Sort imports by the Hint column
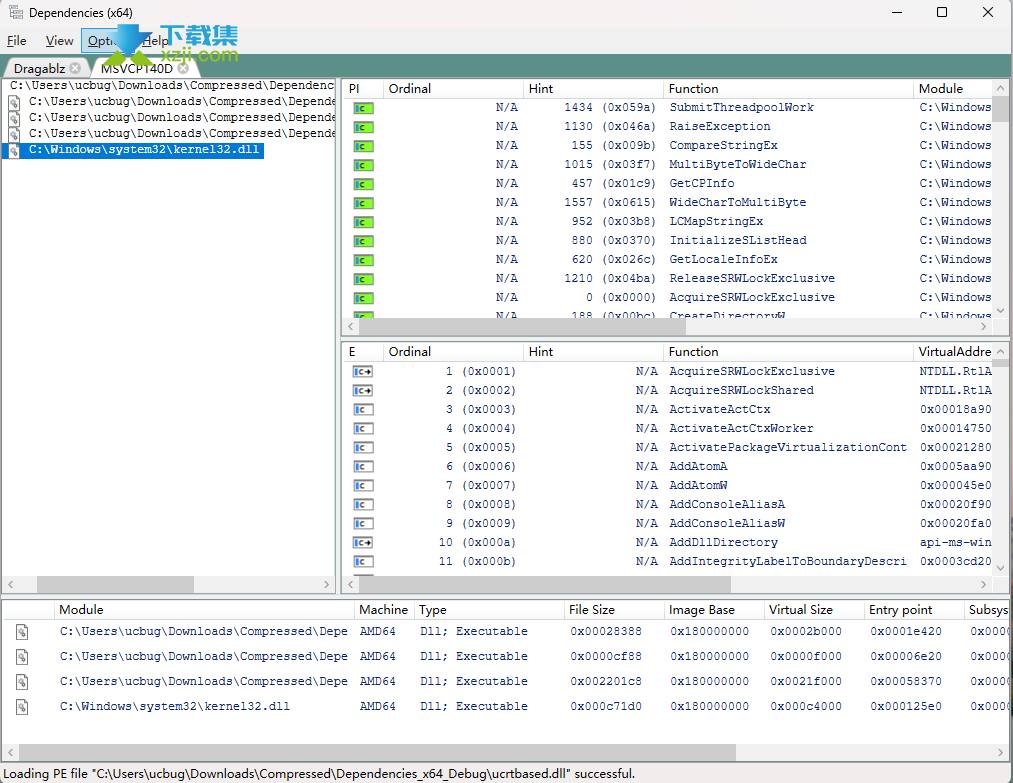1013x783 pixels. coord(593,89)
